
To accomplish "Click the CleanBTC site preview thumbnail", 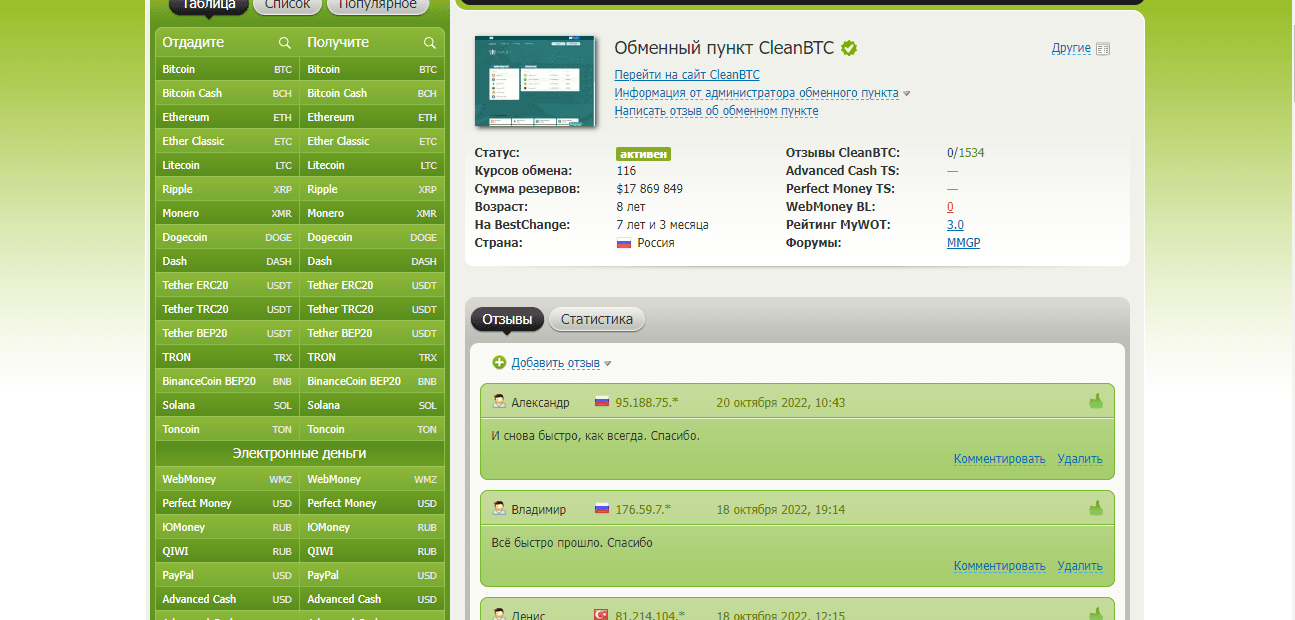I will click(535, 81).
